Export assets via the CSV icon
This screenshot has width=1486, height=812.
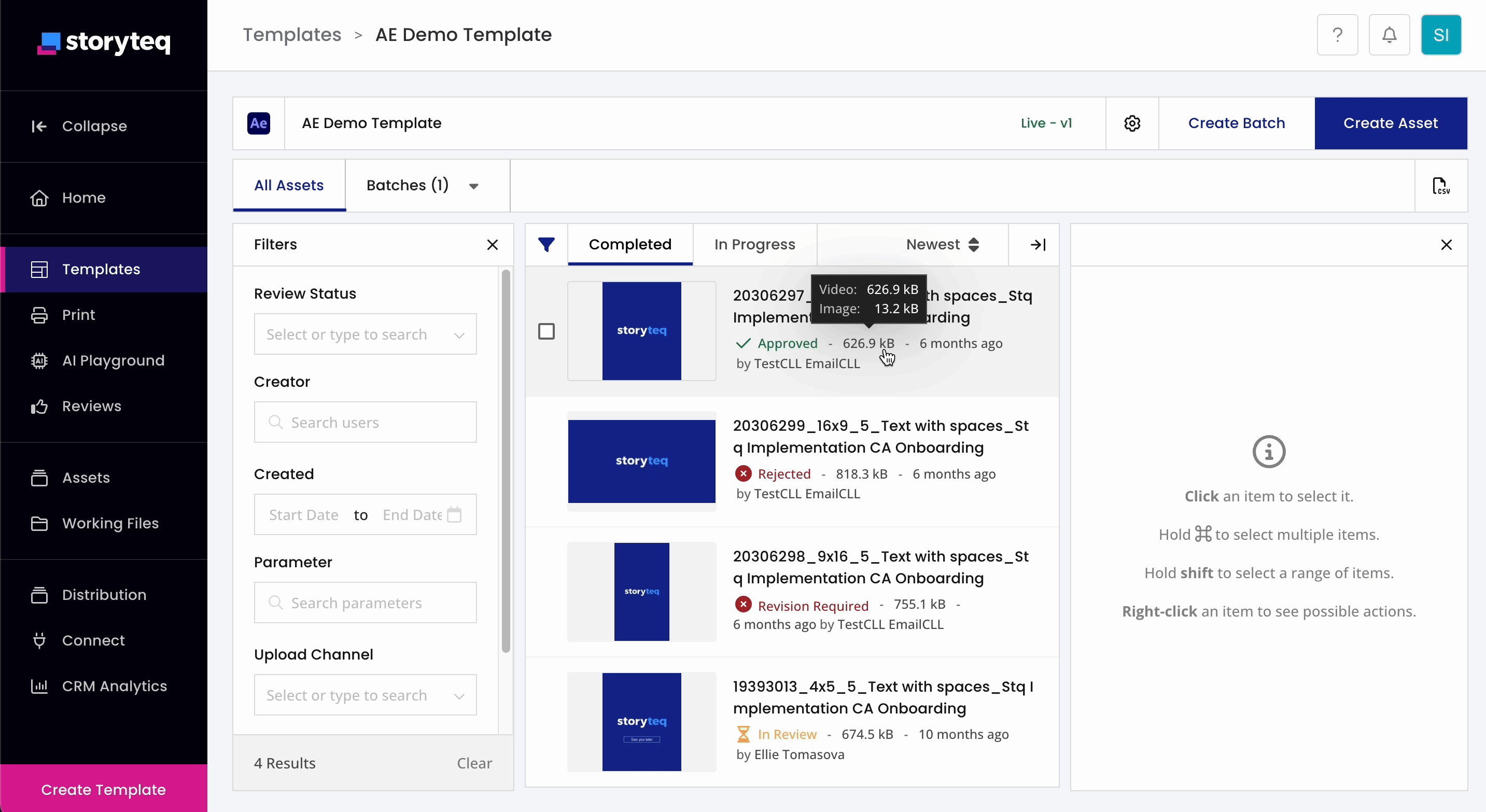click(x=1441, y=186)
